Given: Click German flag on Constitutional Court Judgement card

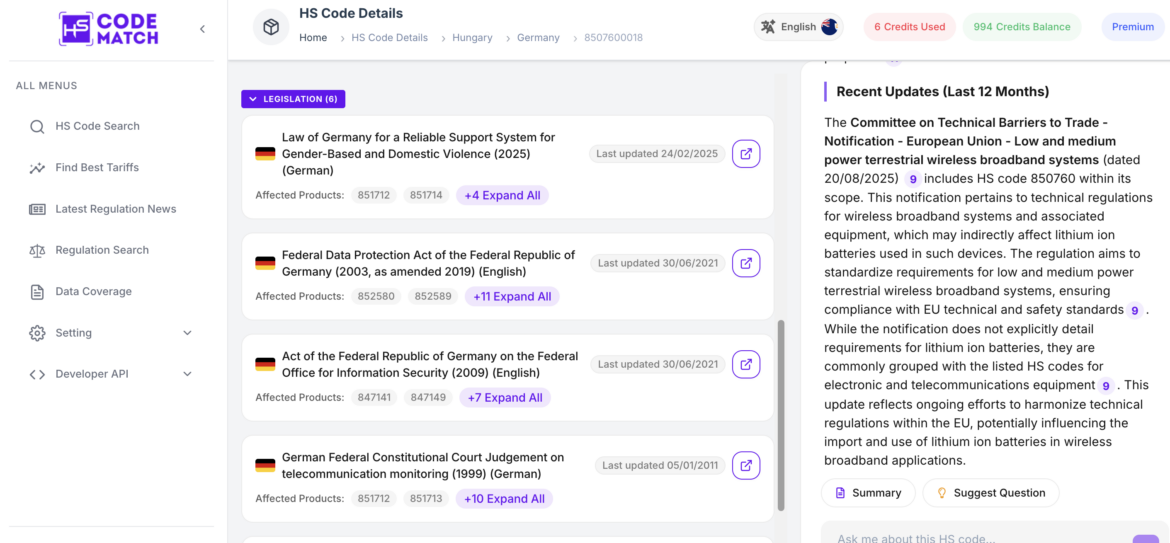Looking at the screenshot, I should (265, 465).
